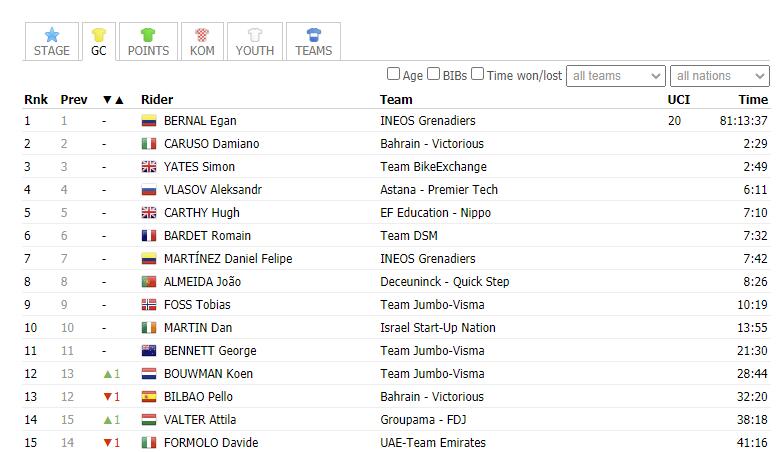Open VLASOV Aleksandr rider link

[212, 190]
